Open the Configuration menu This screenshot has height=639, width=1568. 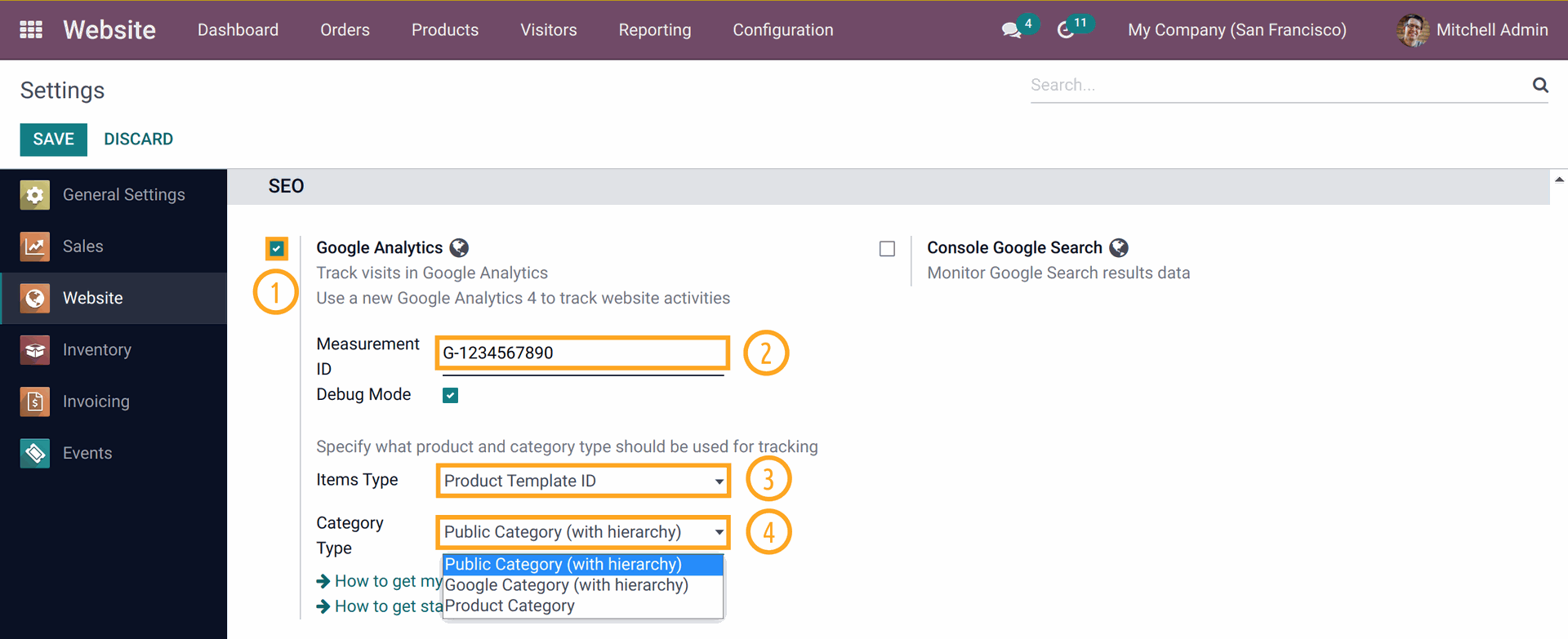click(x=783, y=30)
